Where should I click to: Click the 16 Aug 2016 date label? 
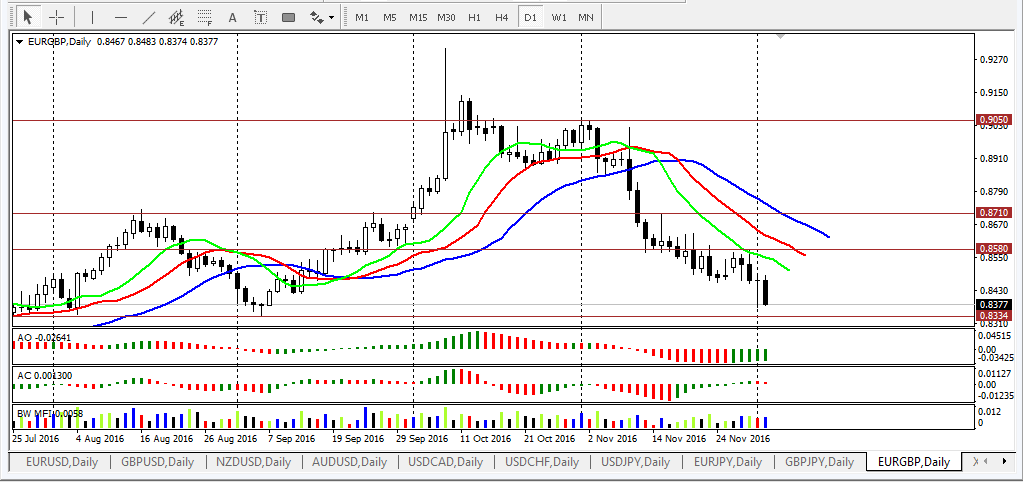[164, 439]
